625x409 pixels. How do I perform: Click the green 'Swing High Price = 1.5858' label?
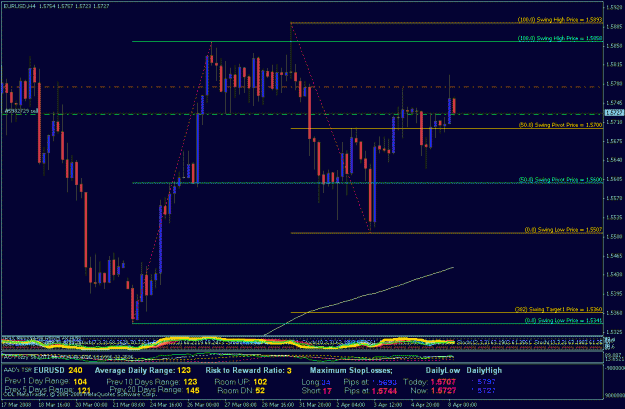click(x=560, y=38)
